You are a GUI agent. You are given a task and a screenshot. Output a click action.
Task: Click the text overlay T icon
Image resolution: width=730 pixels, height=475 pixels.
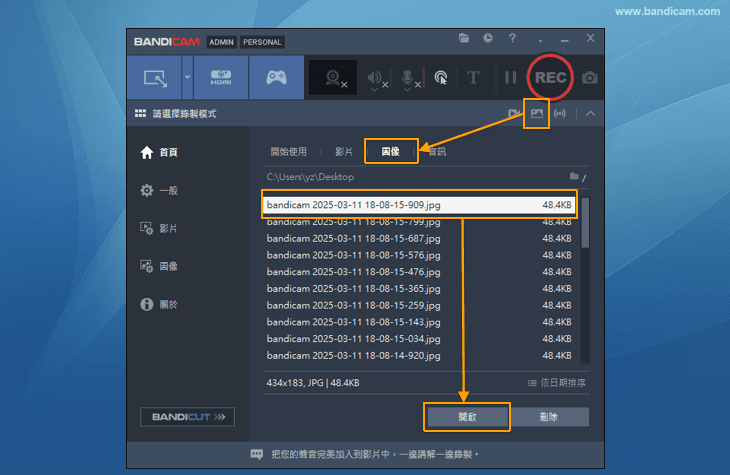[x=474, y=78]
